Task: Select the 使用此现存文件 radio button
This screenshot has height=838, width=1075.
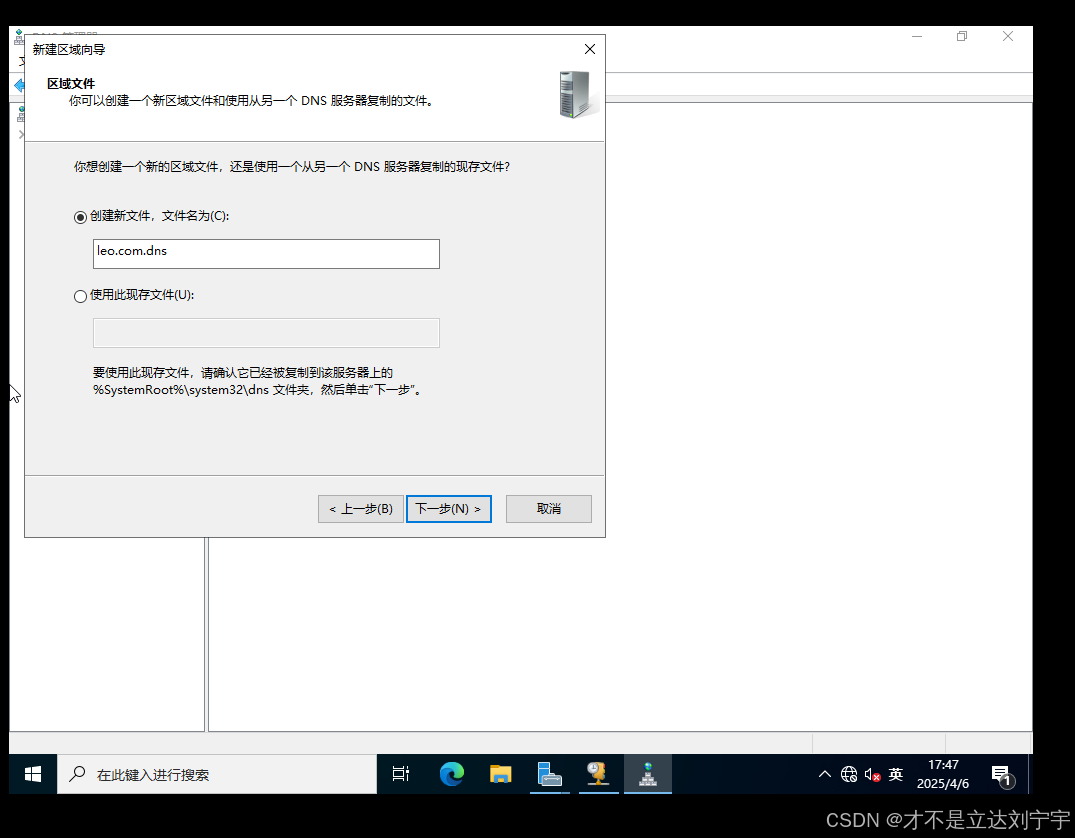Action: point(80,296)
